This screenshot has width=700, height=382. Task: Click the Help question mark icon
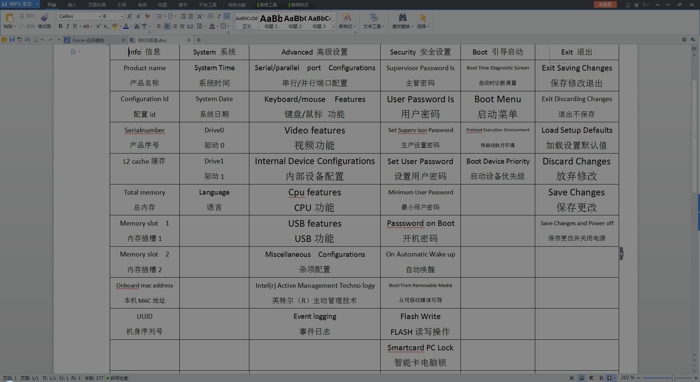coord(645,5)
